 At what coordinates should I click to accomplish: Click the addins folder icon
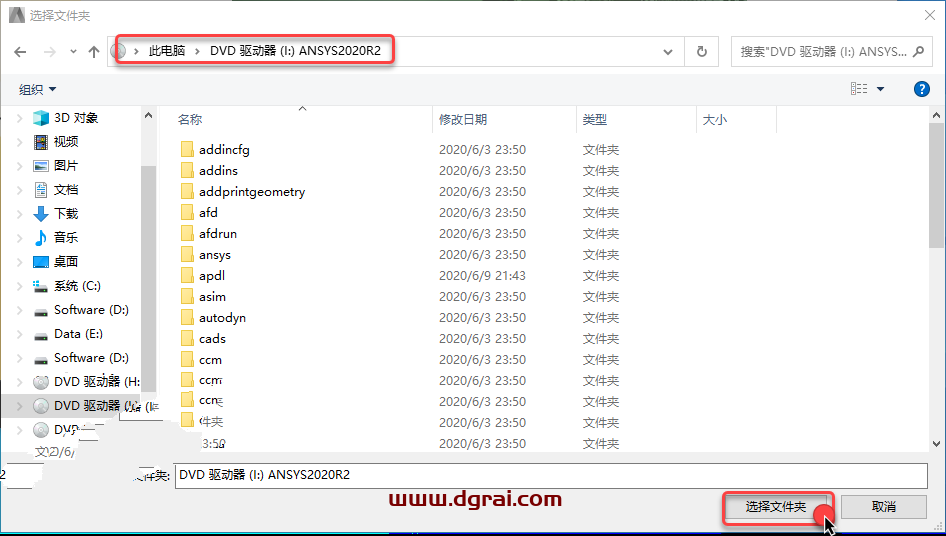point(187,170)
